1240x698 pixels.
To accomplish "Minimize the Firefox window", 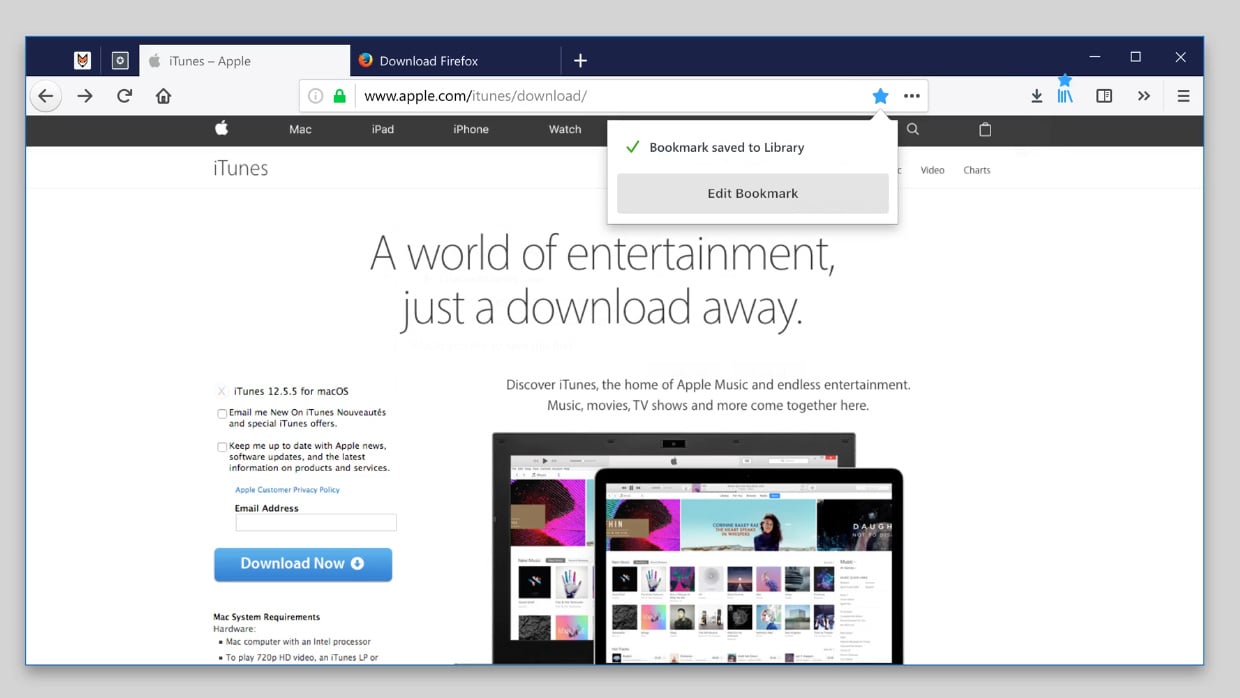I will coord(1095,57).
